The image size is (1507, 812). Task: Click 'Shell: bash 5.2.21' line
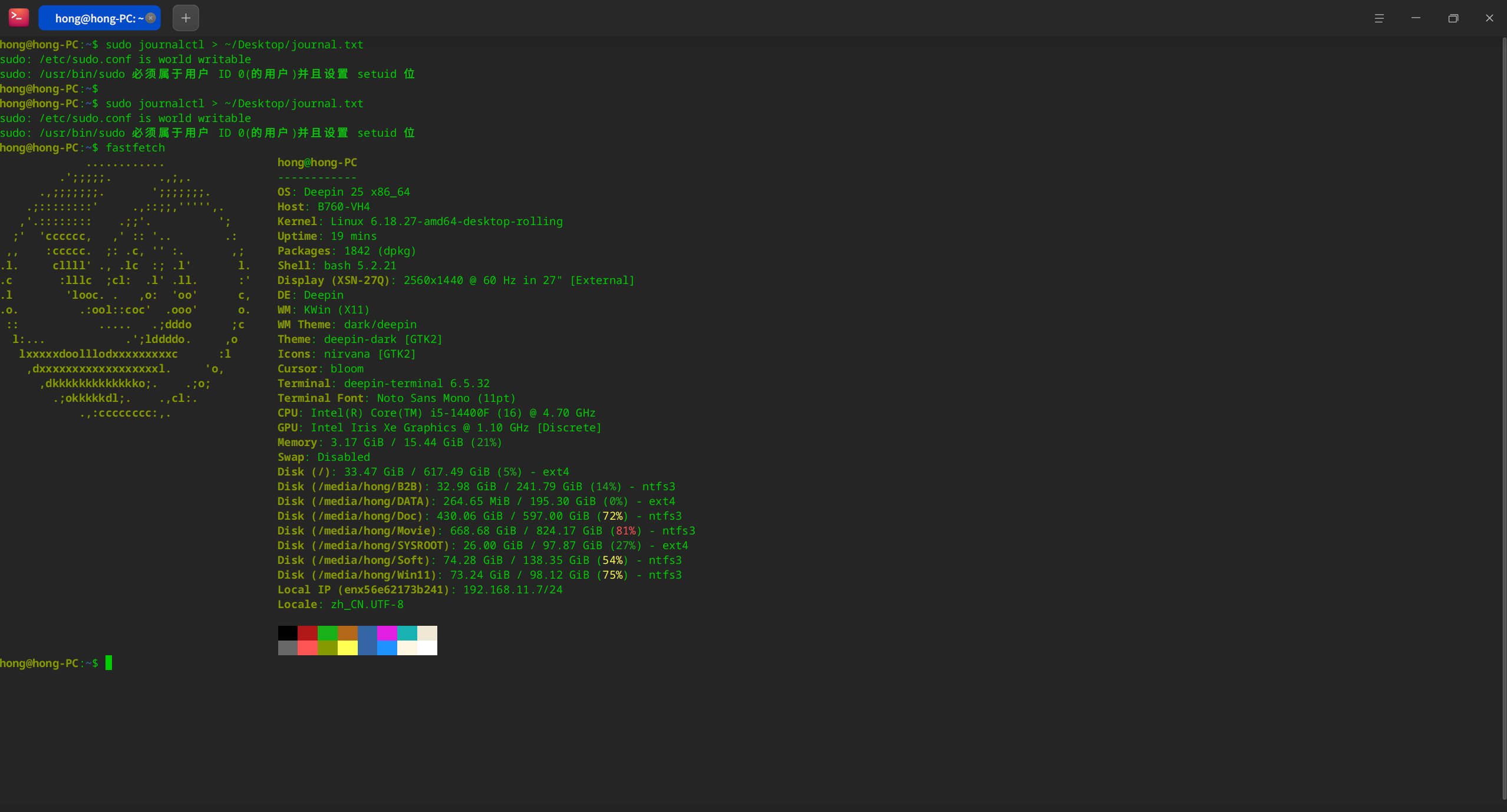[x=337, y=266]
